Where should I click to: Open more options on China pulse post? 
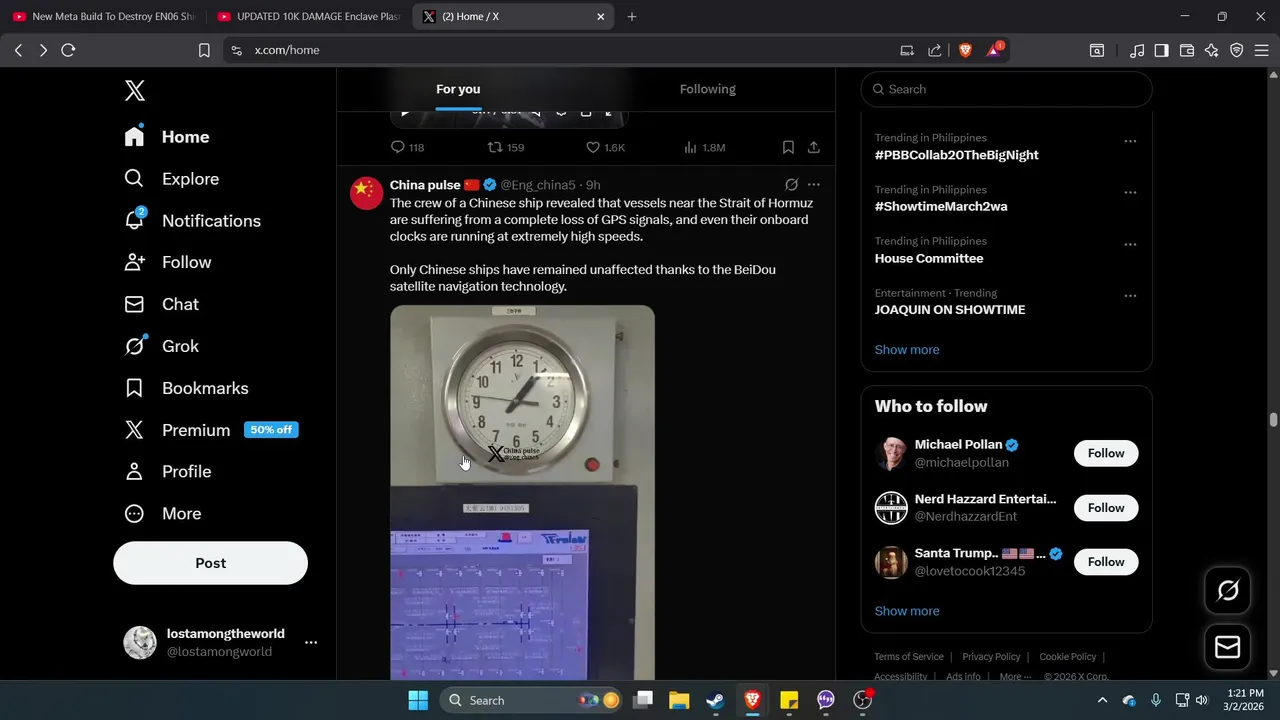(814, 185)
